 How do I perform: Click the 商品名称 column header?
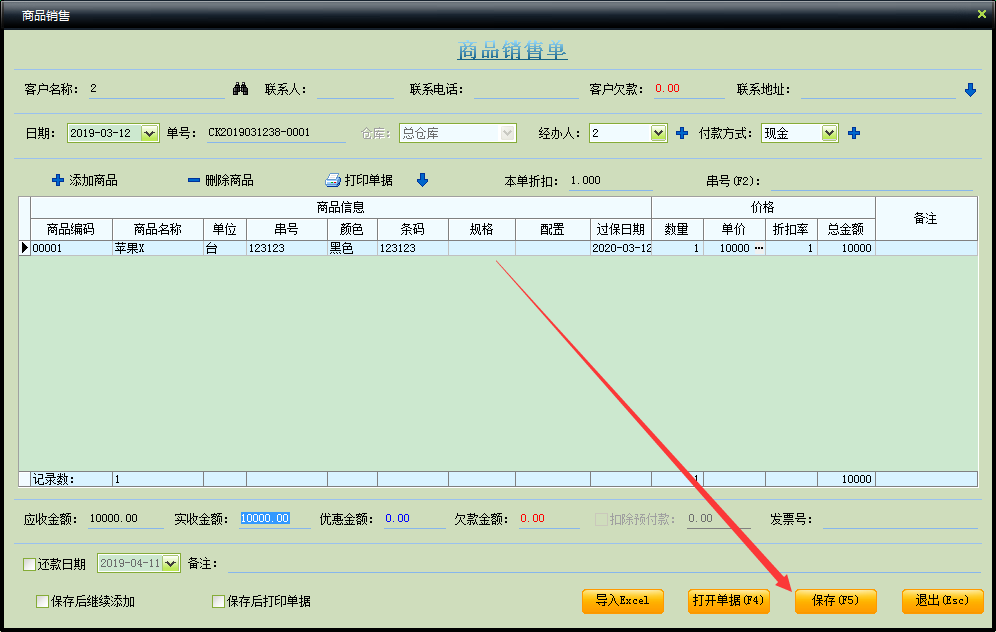click(x=158, y=229)
